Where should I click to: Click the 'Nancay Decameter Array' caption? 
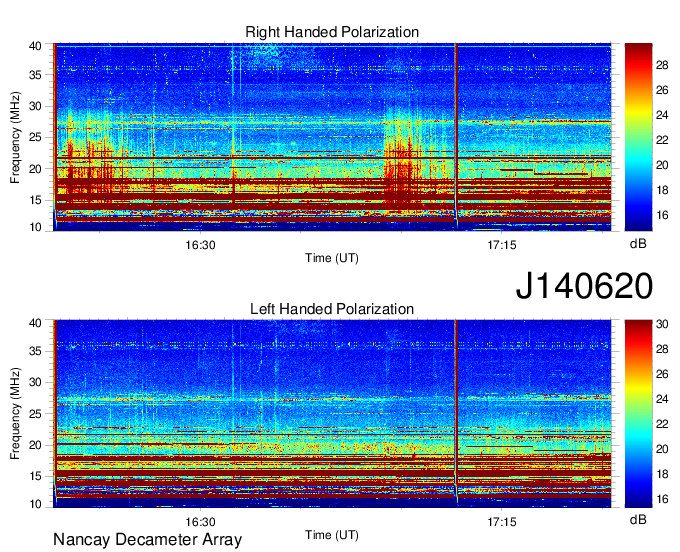point(147,540)
